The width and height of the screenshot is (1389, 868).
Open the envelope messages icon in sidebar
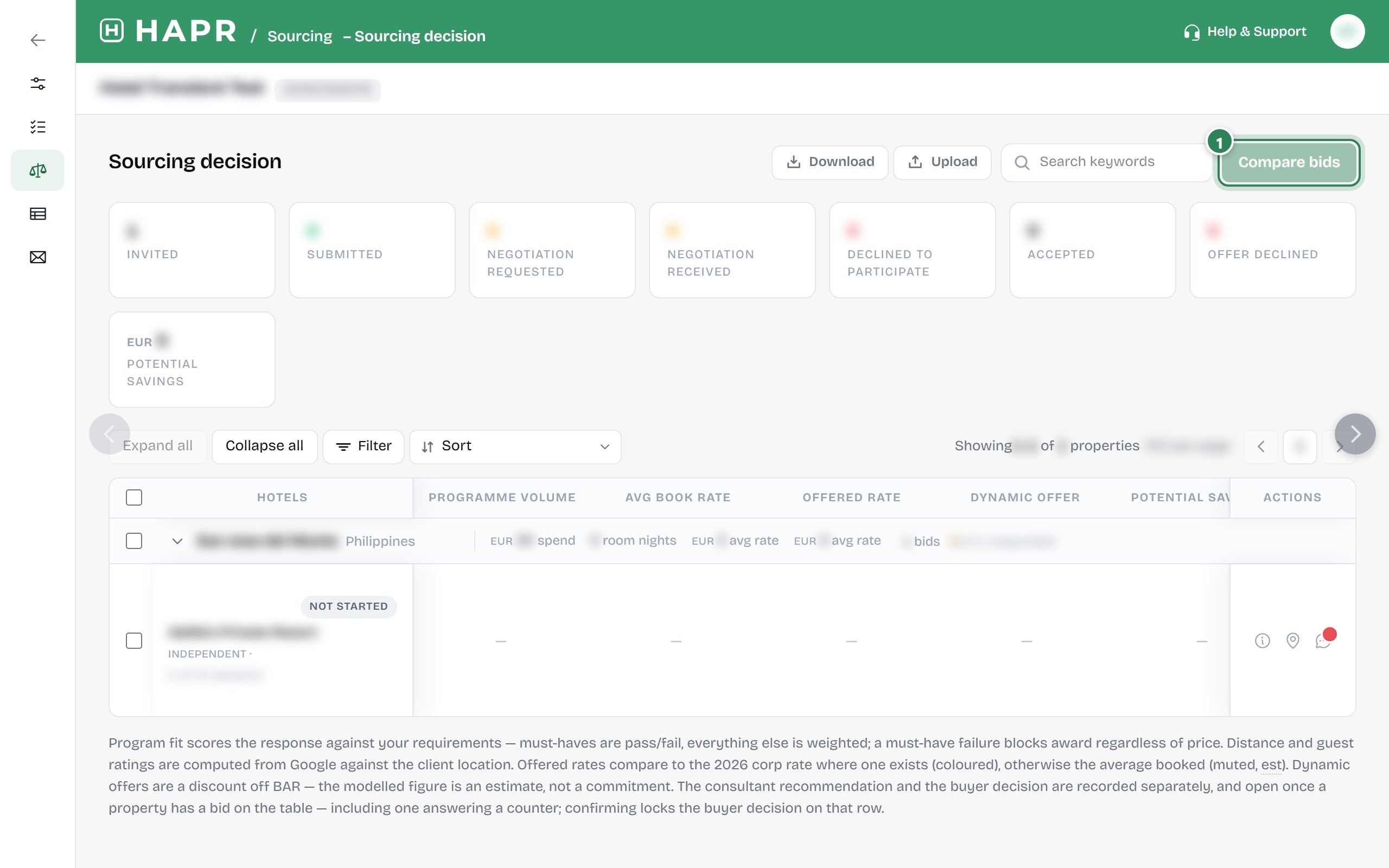click(x=38, y=257)
